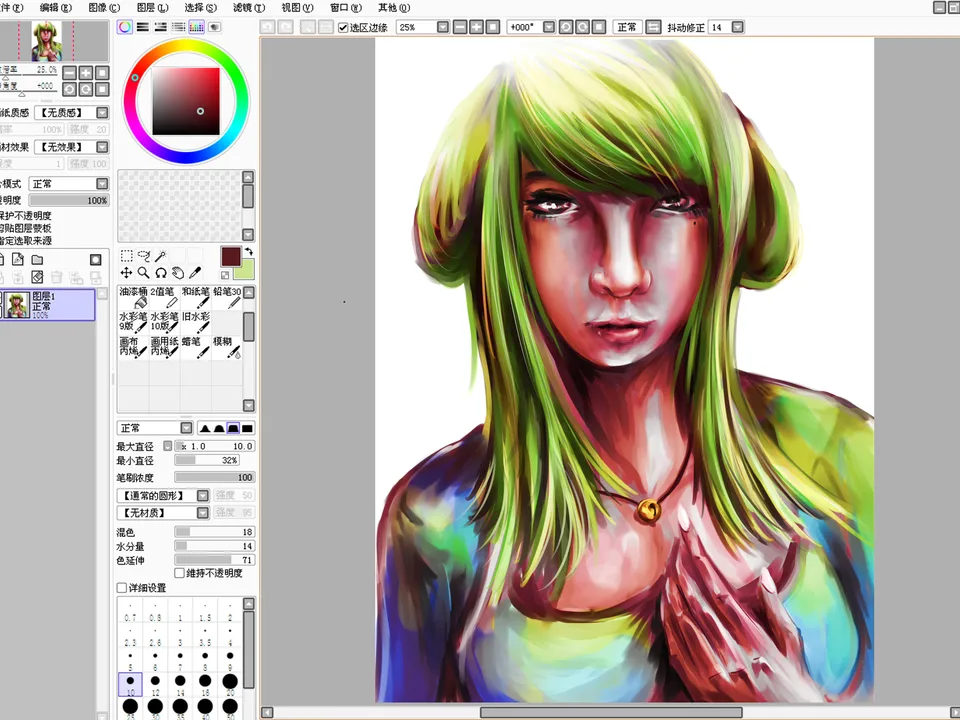This screenshot has width=960, height=720.
Task: Open the 【无材质】 brush texture dropdown
Action: (x=203, y=513)
